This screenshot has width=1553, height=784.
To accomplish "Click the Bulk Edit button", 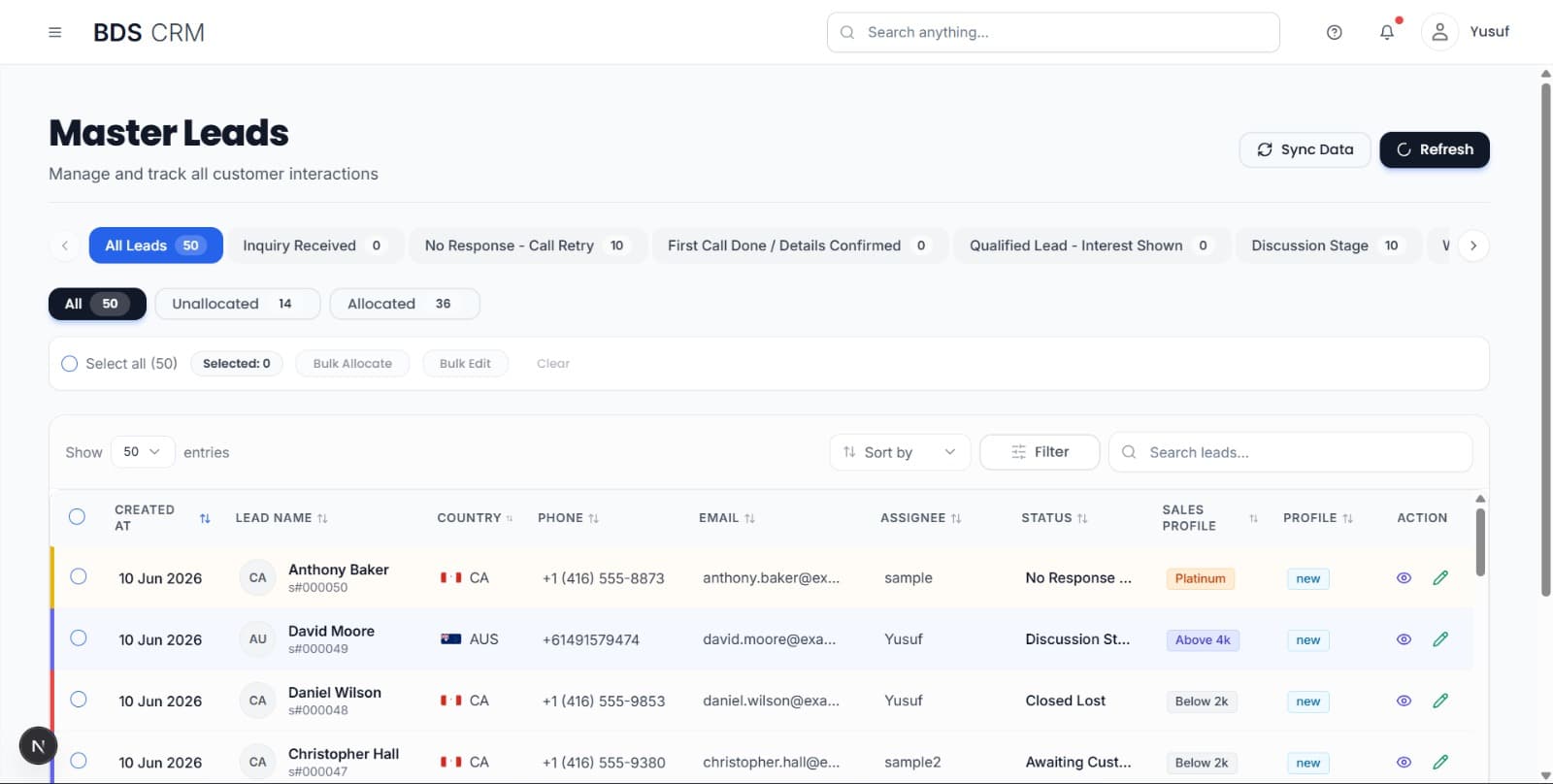I will point(465,364).
